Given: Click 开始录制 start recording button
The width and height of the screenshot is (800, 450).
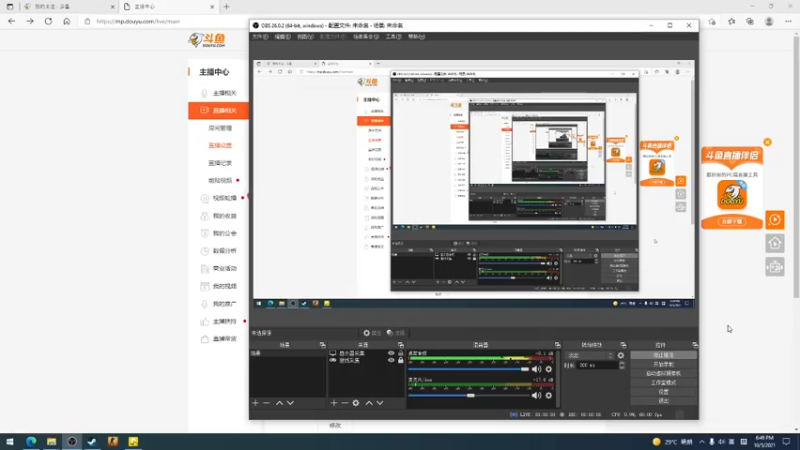Looking at the screenshot, I should 663,364.
